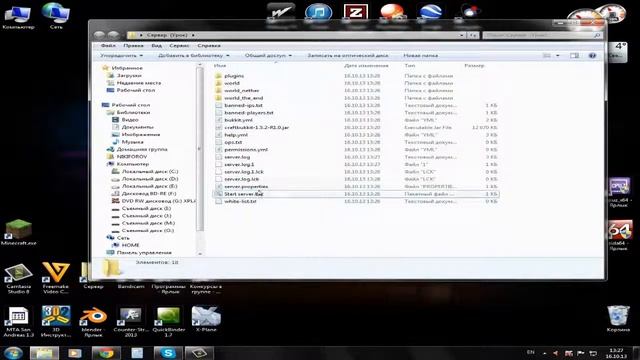640x360 pixels.
Task: Click the Explorer folder taskbar button
Action: pyautogui.click(x=44, y=353)
